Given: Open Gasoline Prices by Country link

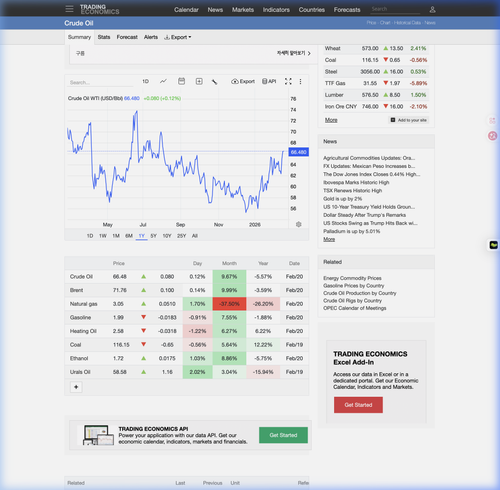Looking at the screenshot, I should click(x=353, y=286).
